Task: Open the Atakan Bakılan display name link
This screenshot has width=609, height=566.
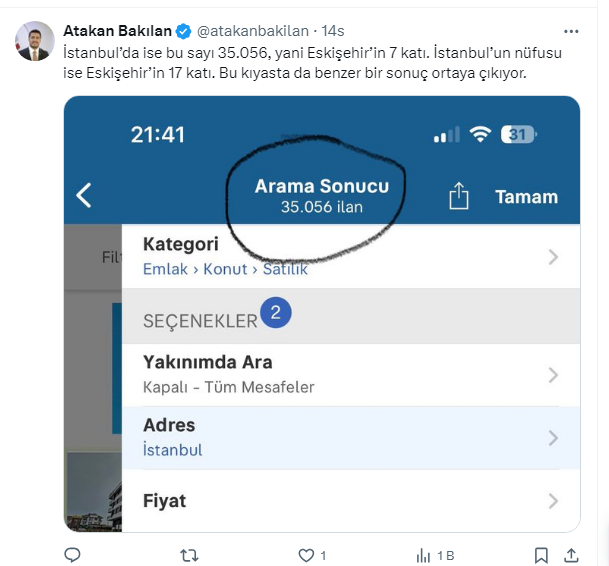Action: pos(117,31)
